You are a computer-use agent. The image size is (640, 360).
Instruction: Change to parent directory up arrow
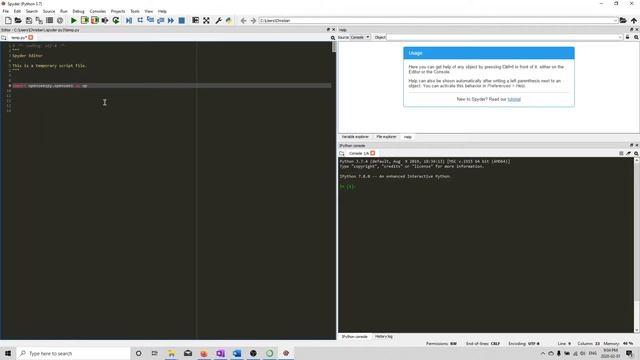pos(633,20)
